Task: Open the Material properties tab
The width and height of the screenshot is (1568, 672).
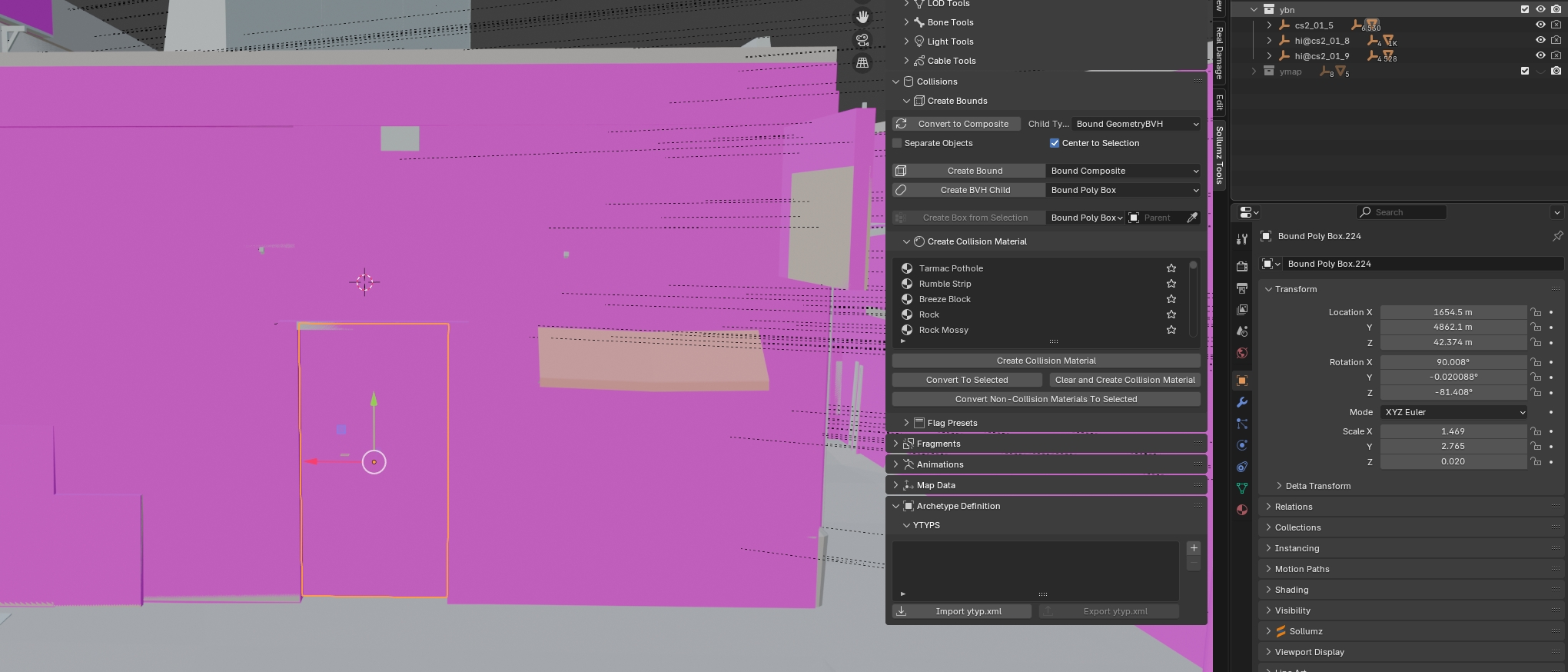Action: [1241, 510]
